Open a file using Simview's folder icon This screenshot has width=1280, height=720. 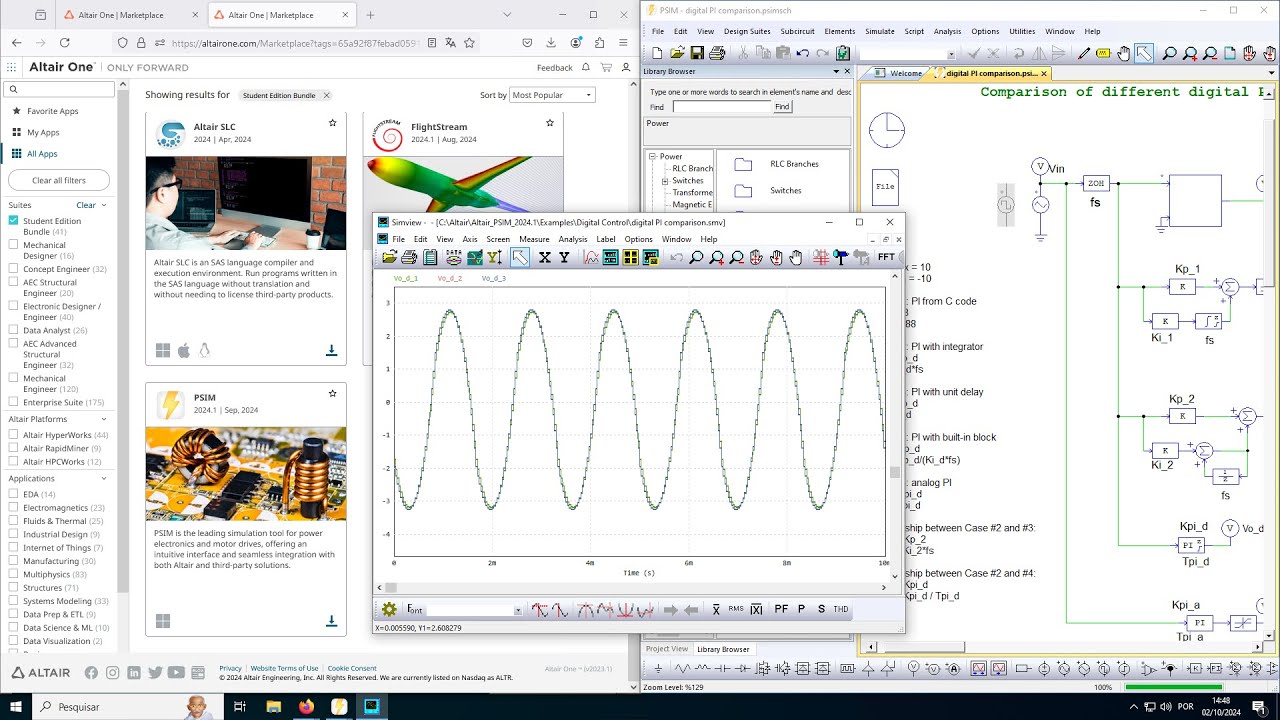pyautogui.click(x=389, y=258)
